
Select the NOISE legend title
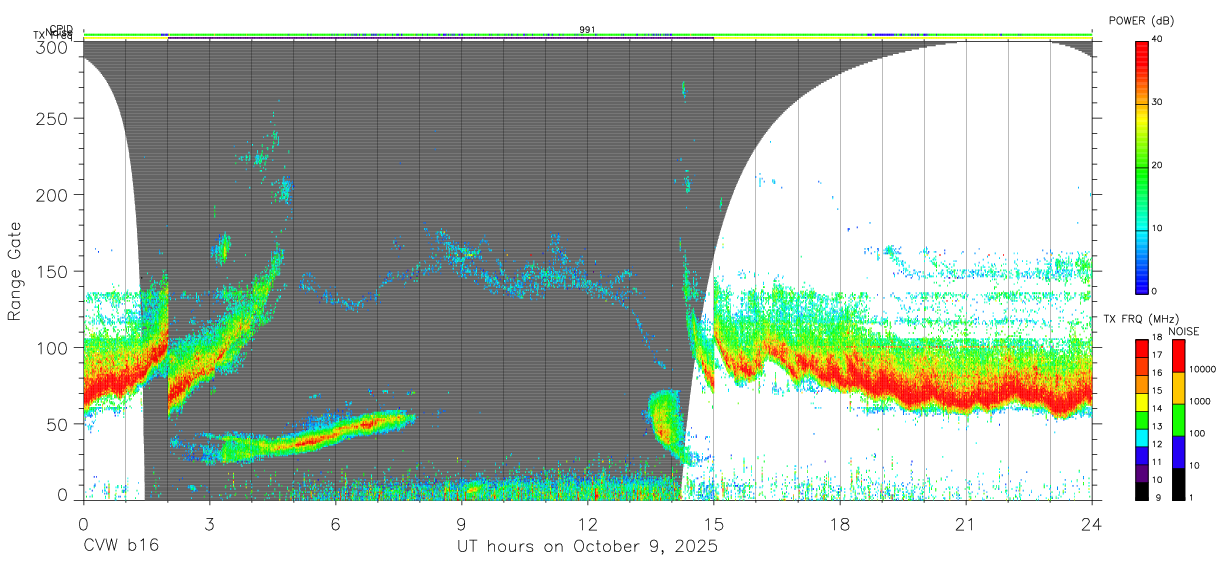coord(1186,331)
